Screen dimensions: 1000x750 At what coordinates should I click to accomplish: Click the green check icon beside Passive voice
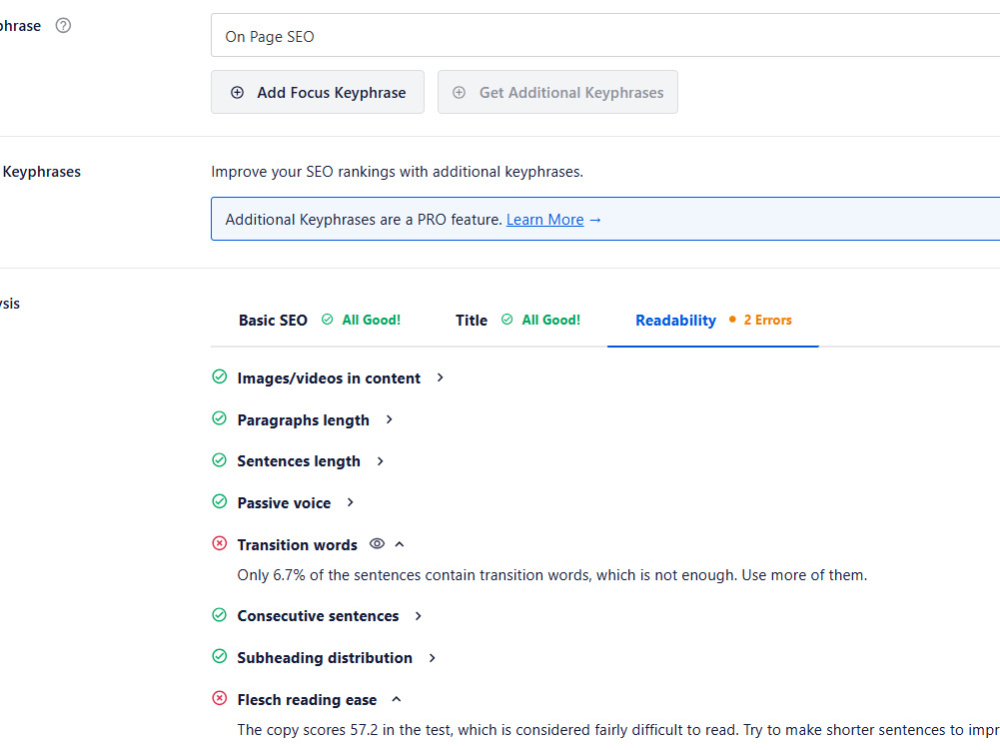point(219,501)
